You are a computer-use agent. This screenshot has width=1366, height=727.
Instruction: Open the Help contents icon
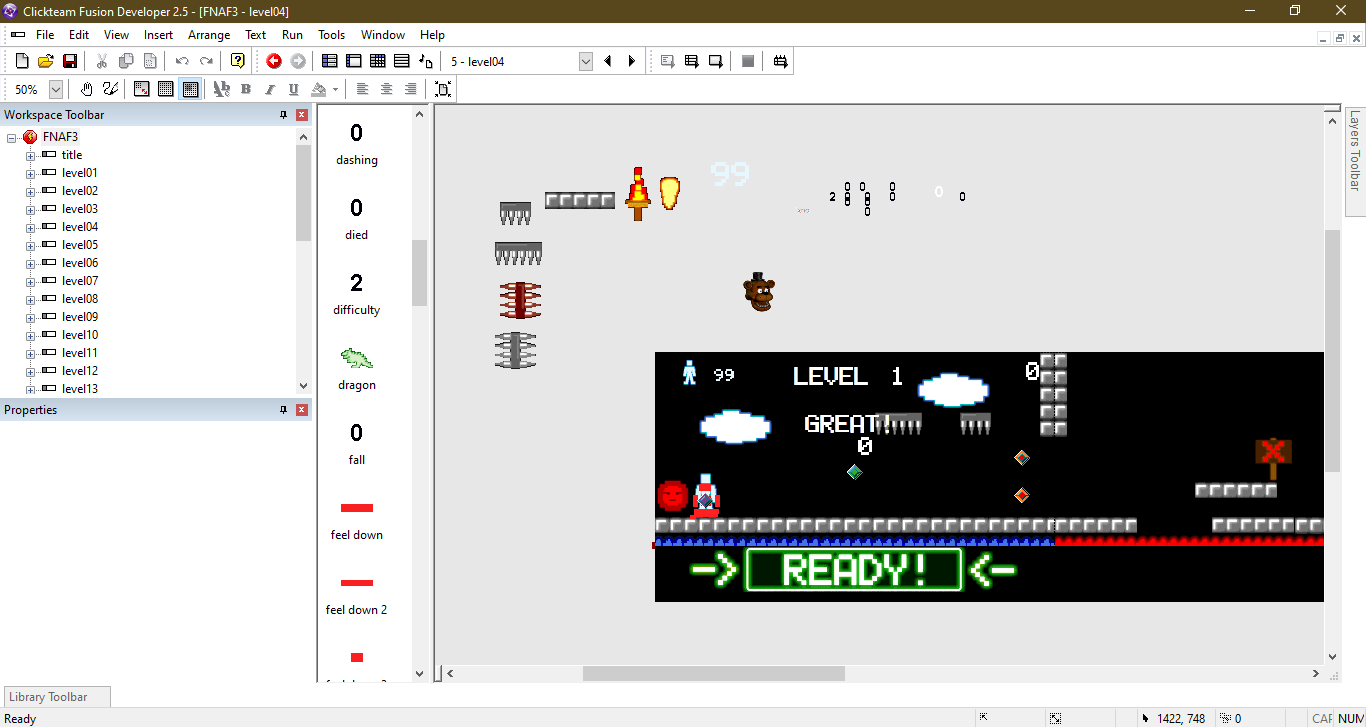[238, 61]
